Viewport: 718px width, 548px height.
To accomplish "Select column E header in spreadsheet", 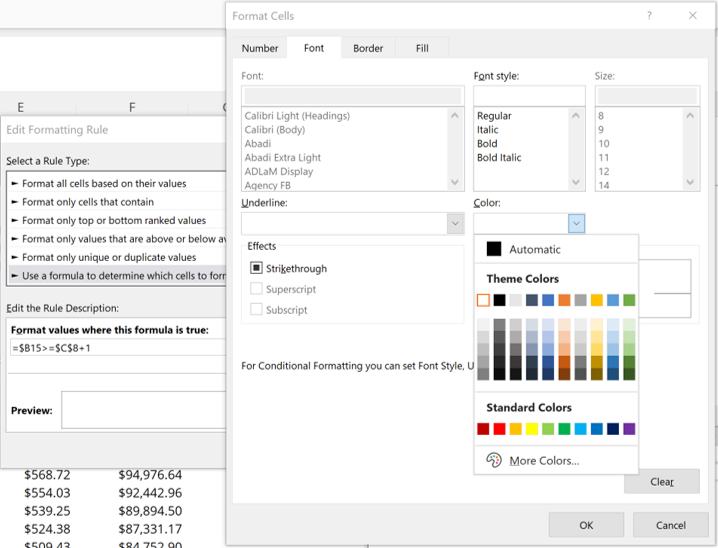I will click(x=21, y=107).
